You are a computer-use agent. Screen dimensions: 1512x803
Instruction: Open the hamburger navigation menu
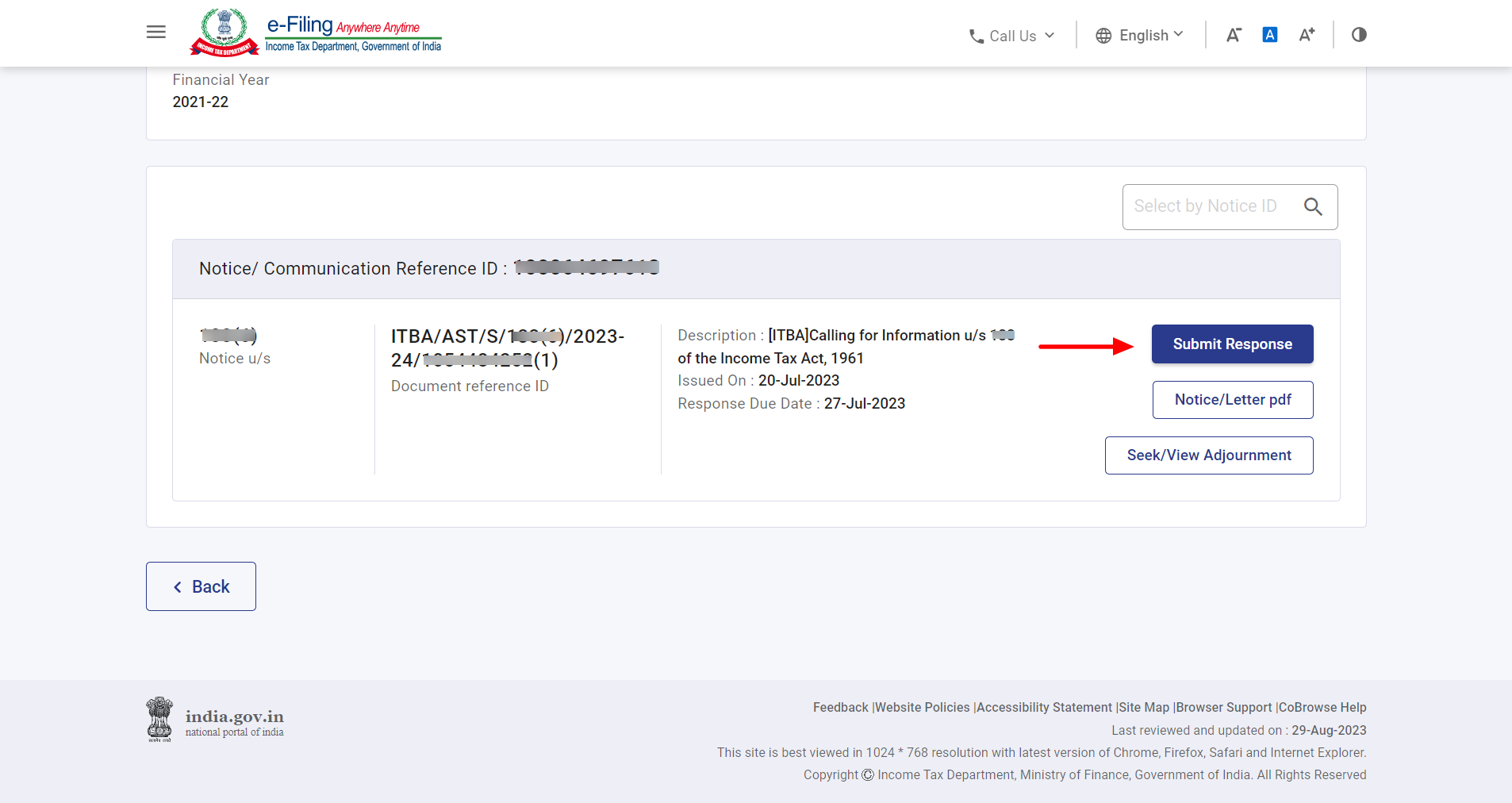(156, 32)
